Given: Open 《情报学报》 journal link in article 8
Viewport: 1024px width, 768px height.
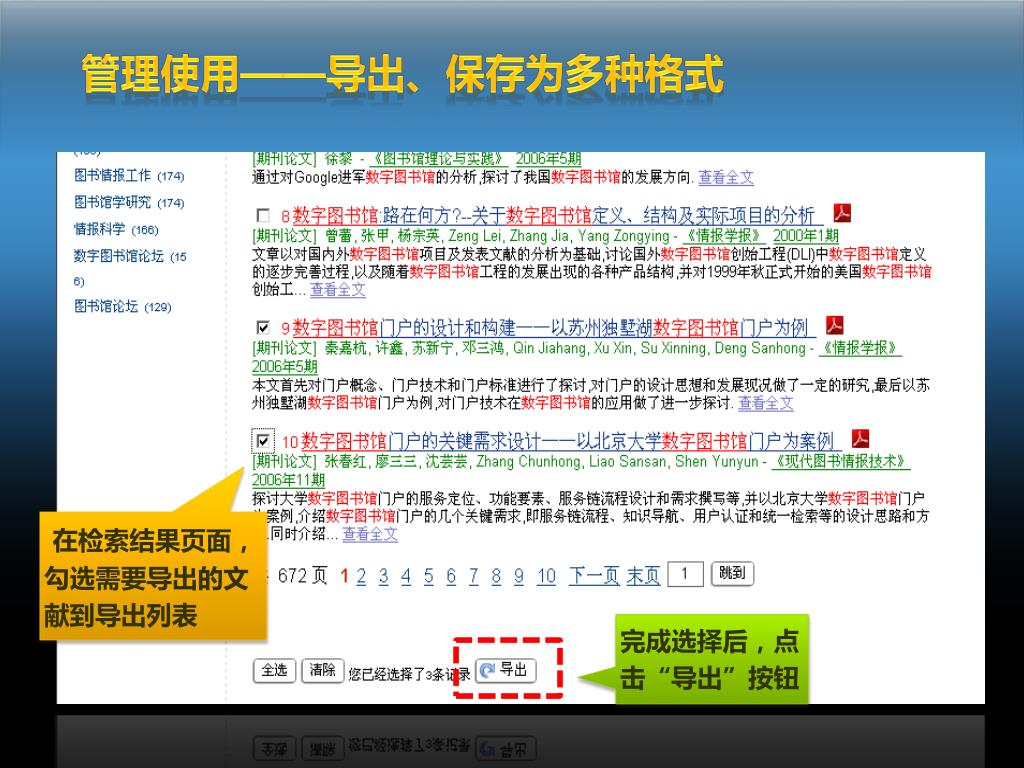Looking at the screenshot, I should 723,235.
